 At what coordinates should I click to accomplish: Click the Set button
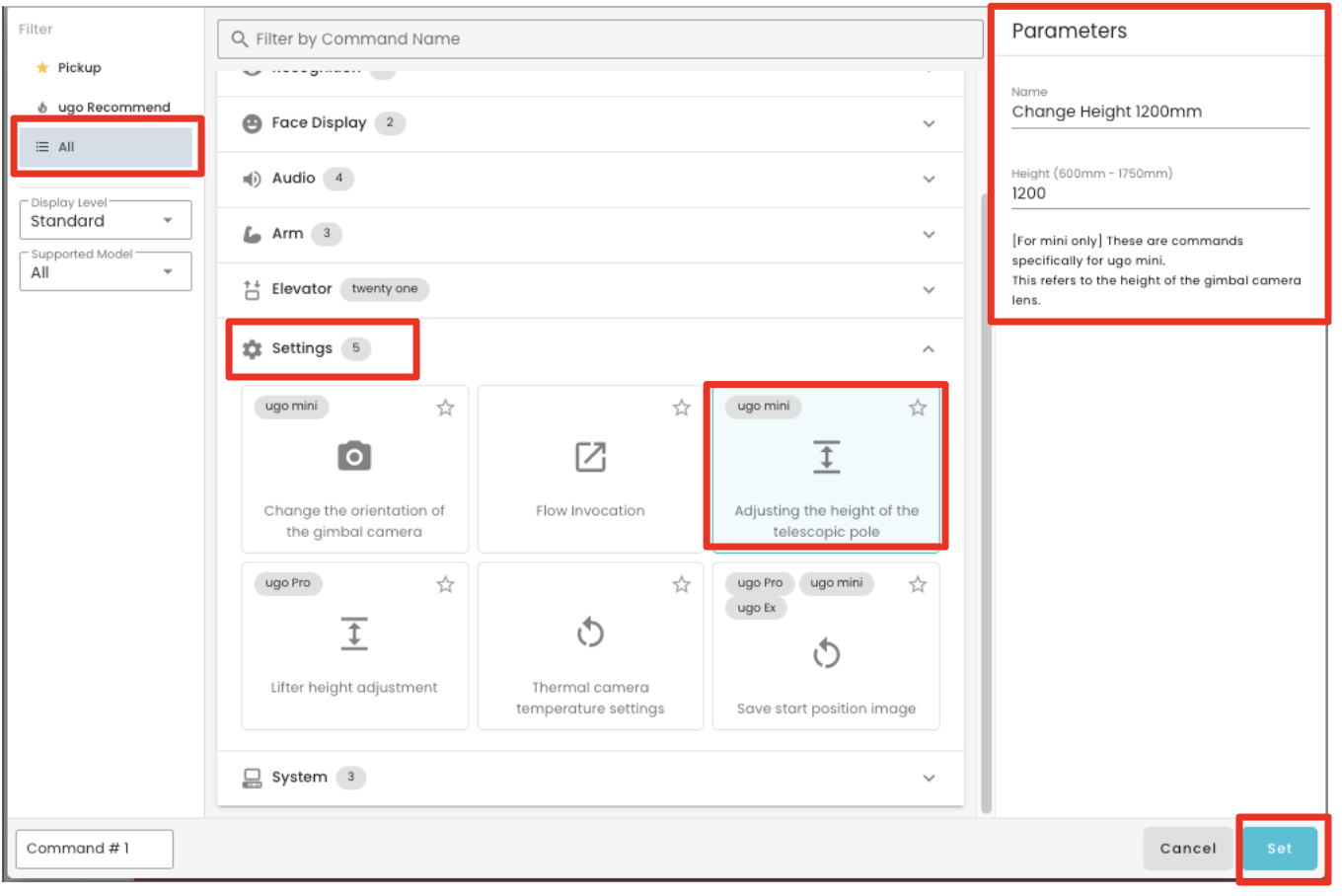pyautogui.click(x=1280, y=849)
